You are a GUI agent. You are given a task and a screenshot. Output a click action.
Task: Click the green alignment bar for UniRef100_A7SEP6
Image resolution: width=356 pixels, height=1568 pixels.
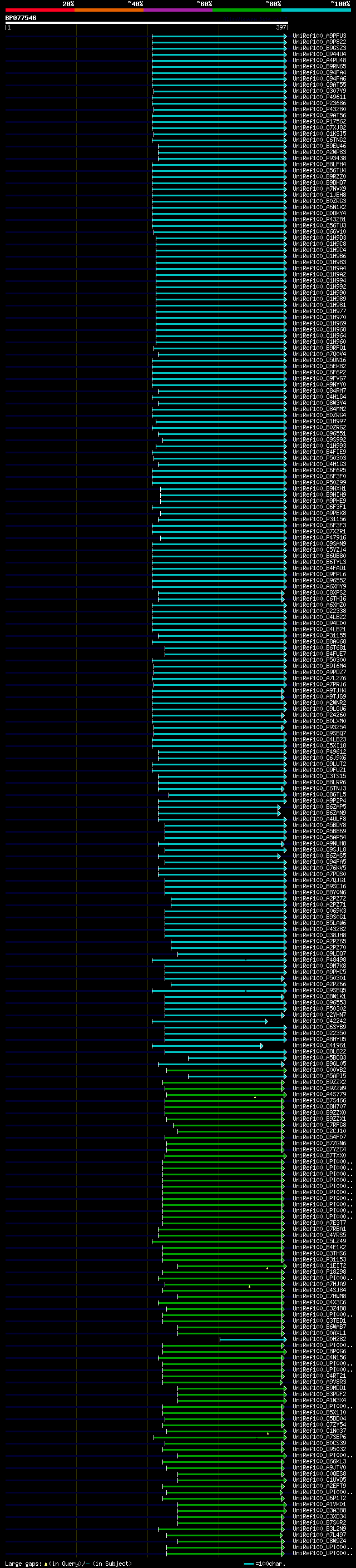tap(220, 1437)
